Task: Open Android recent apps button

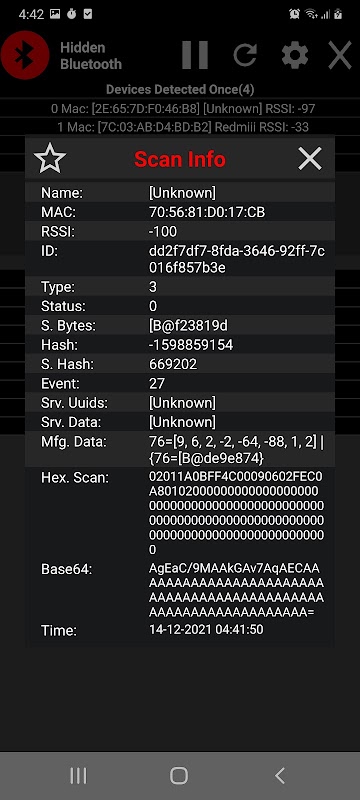Action: click(x=78, y=776)
